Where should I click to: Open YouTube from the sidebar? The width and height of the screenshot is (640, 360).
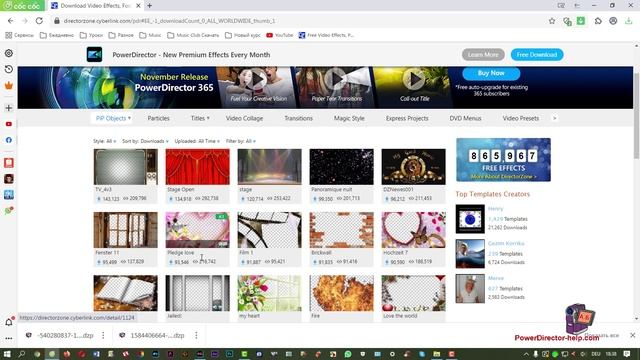coord(9,124)
